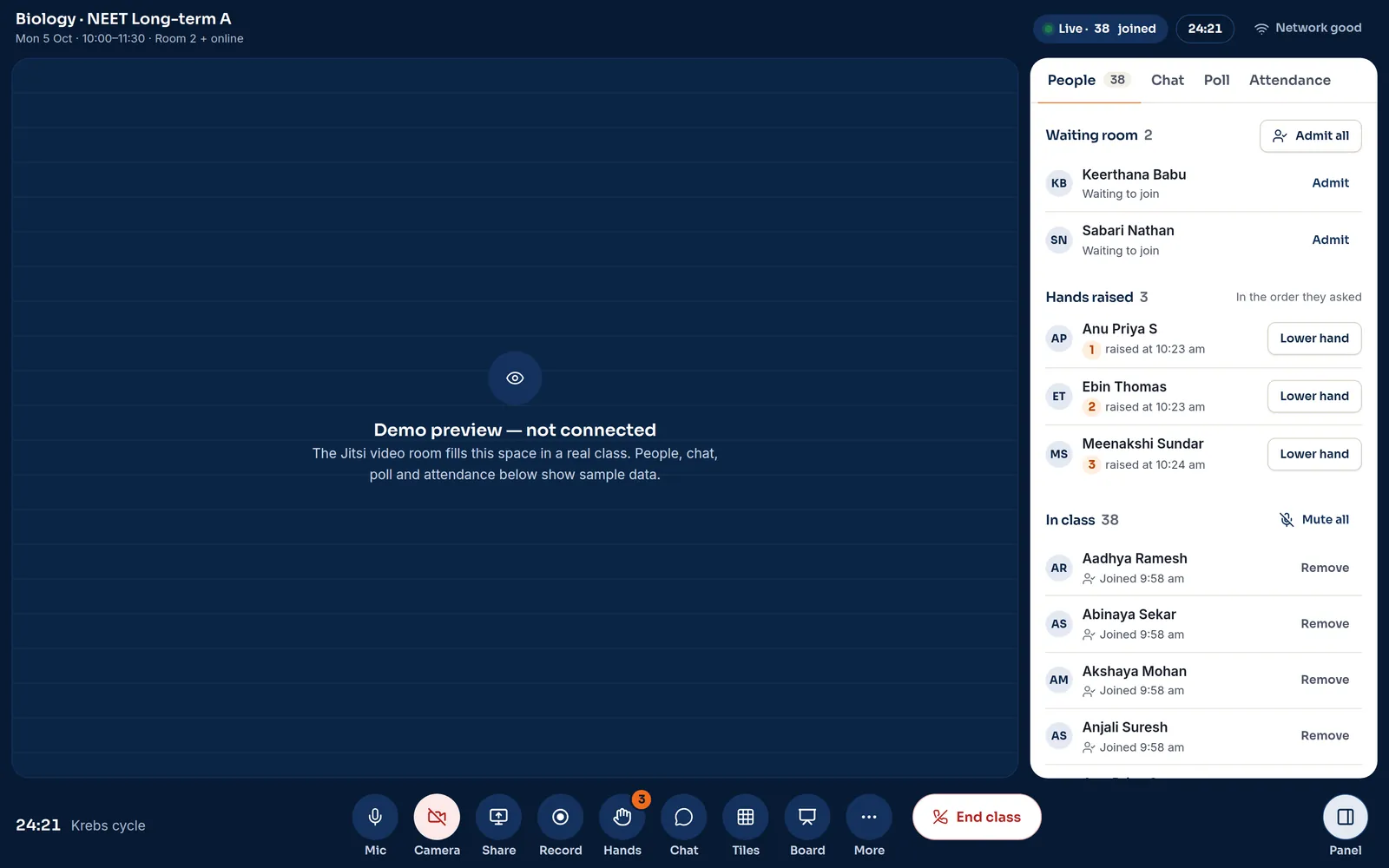Open Chat from bottom toolbar
1389x868 pixels.
[684, 817]
